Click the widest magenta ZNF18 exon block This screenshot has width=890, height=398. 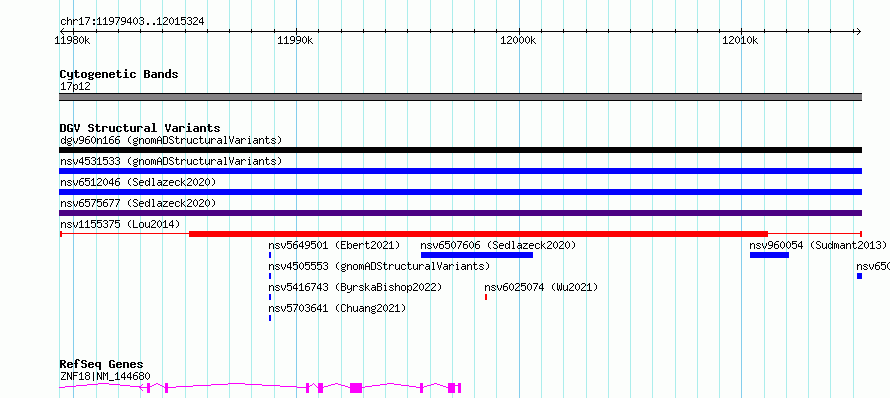pyautogui.click(x=356, y=388)
